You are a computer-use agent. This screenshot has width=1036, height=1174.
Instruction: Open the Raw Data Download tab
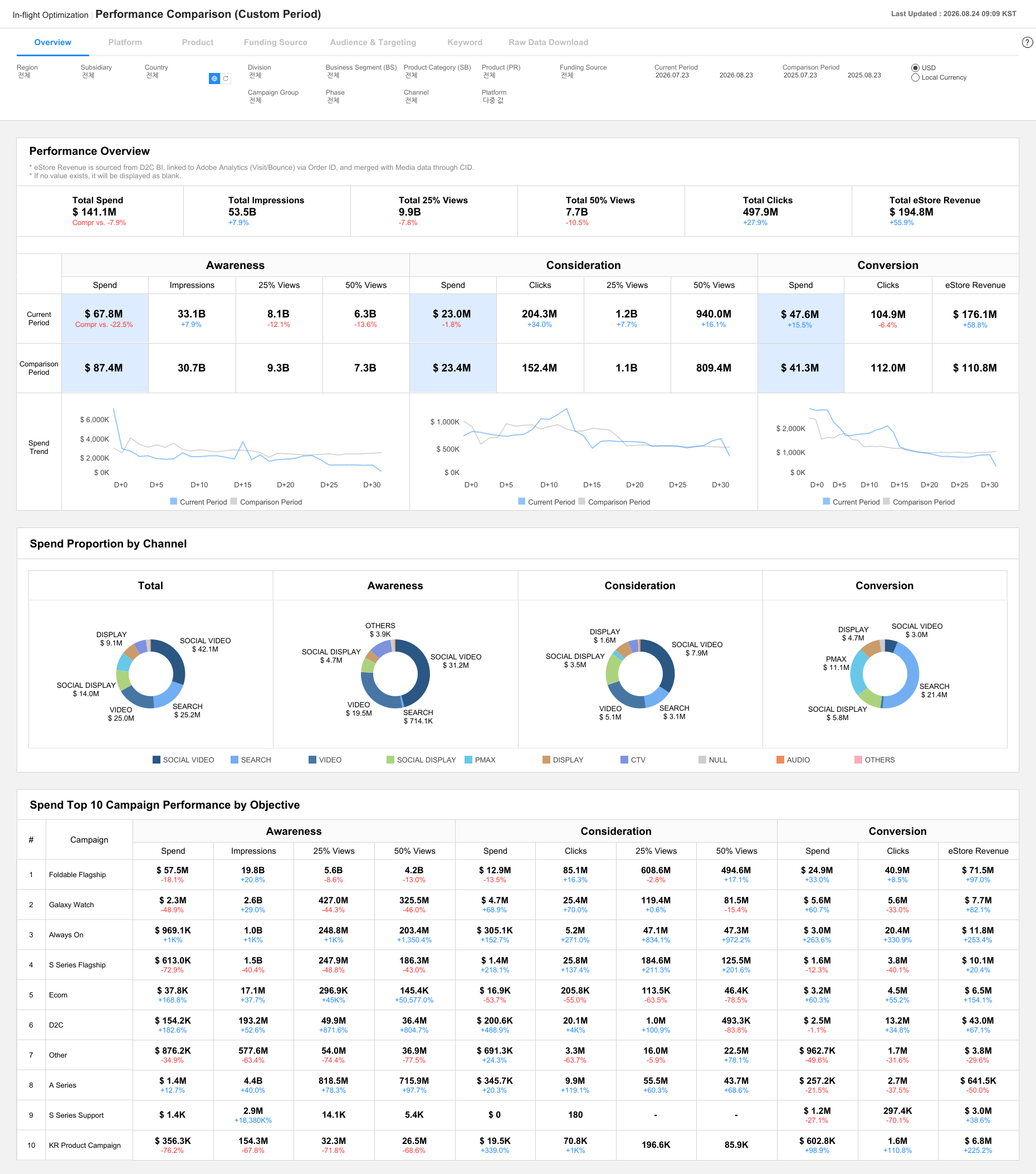(x=548, y=42)
